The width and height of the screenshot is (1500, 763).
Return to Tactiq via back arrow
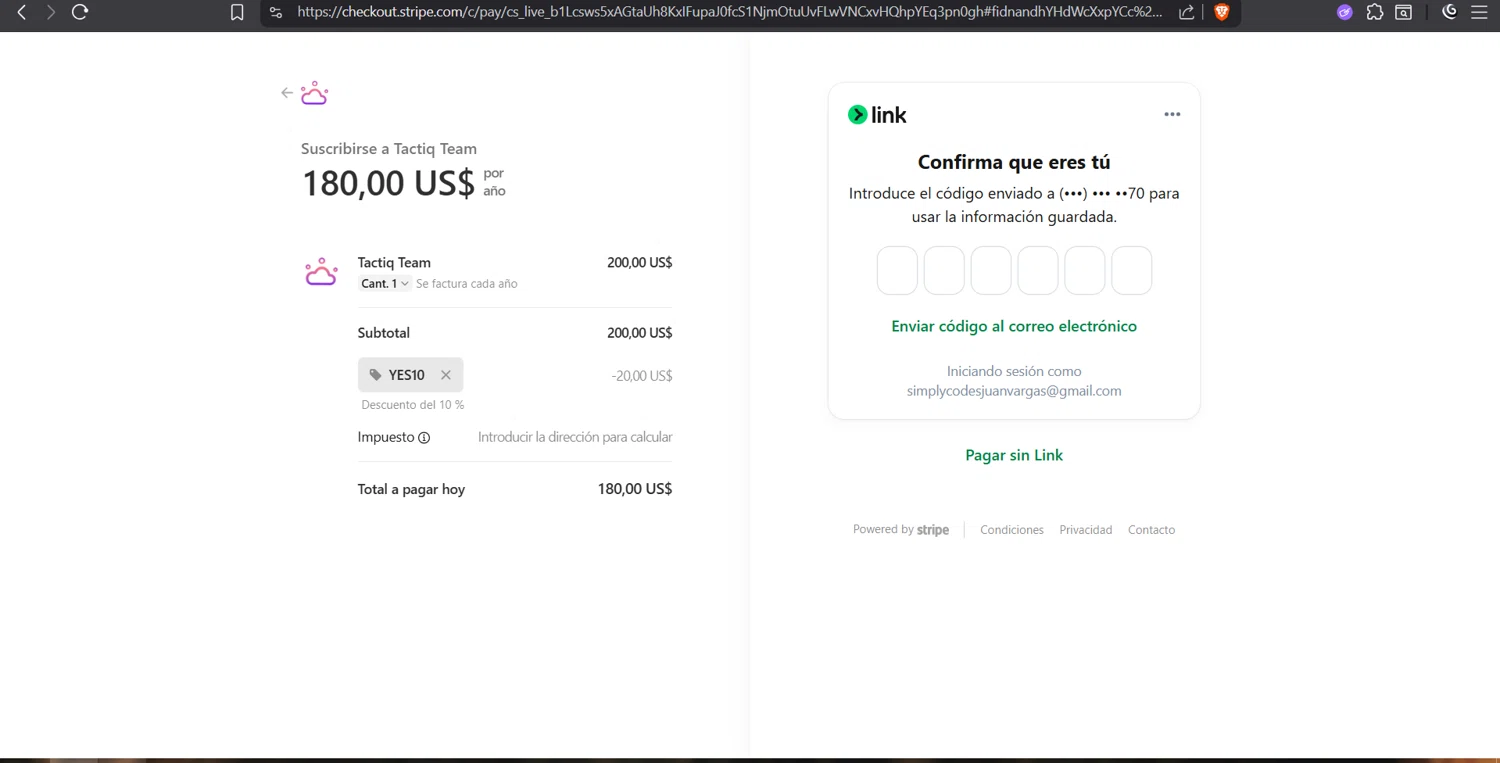287,93
